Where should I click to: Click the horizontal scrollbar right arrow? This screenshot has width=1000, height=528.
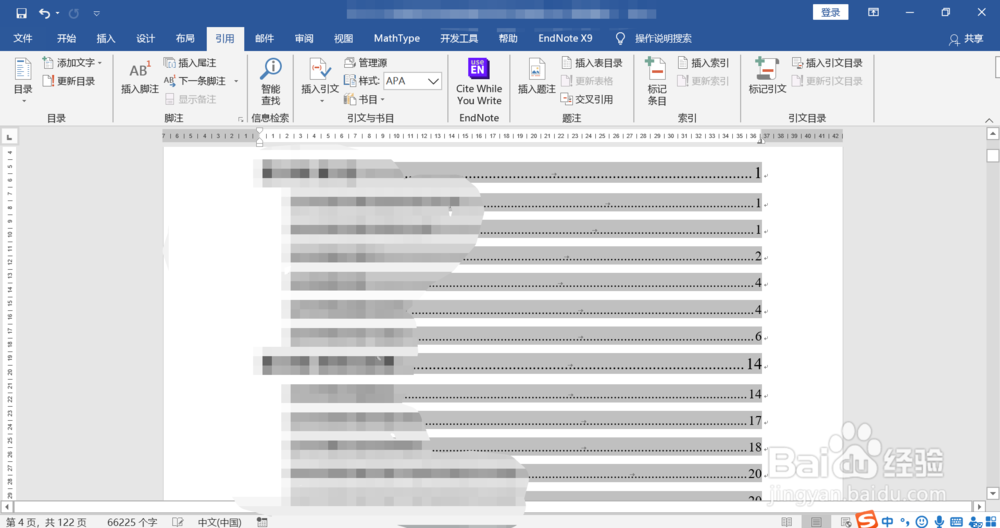pyautogui.click(x=980, y=507)
